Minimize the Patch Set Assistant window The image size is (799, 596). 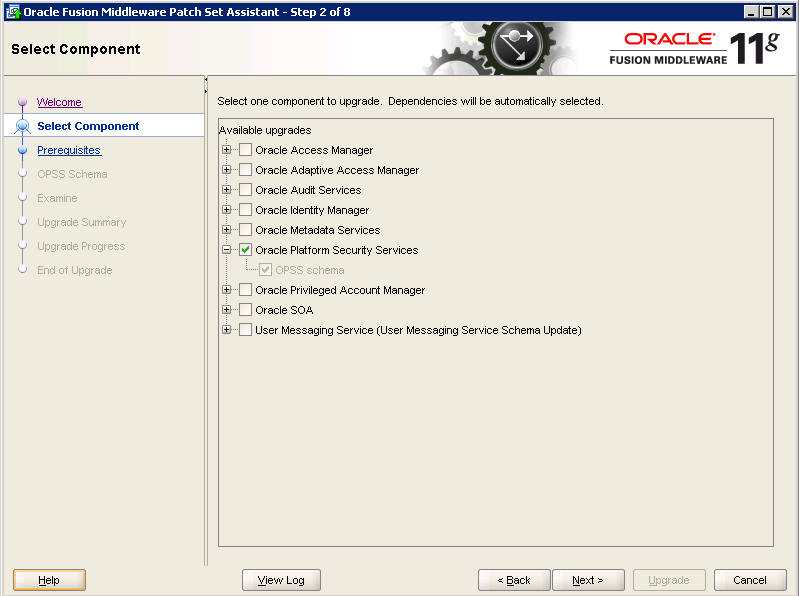[x=751, y=12]
